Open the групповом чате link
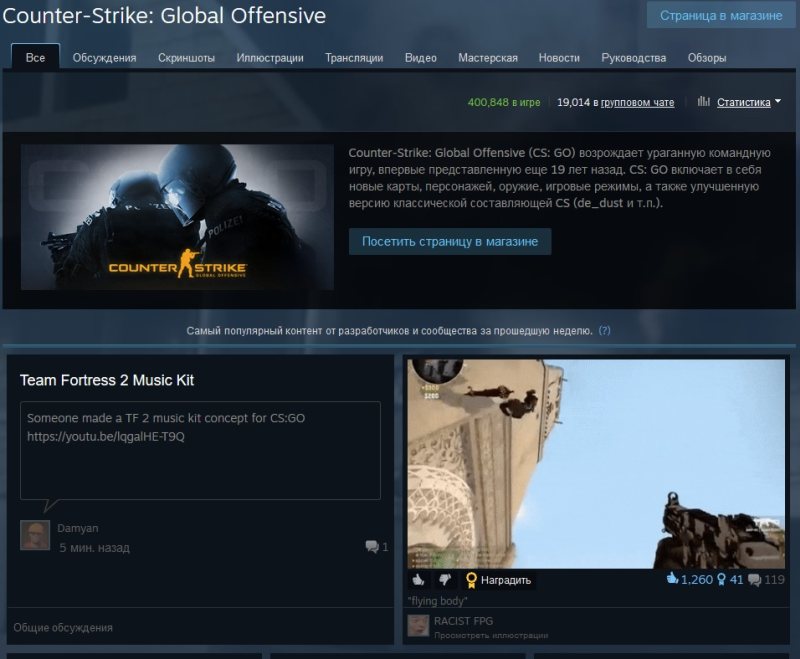Screen dimensions: 800x659 point(637,103)
